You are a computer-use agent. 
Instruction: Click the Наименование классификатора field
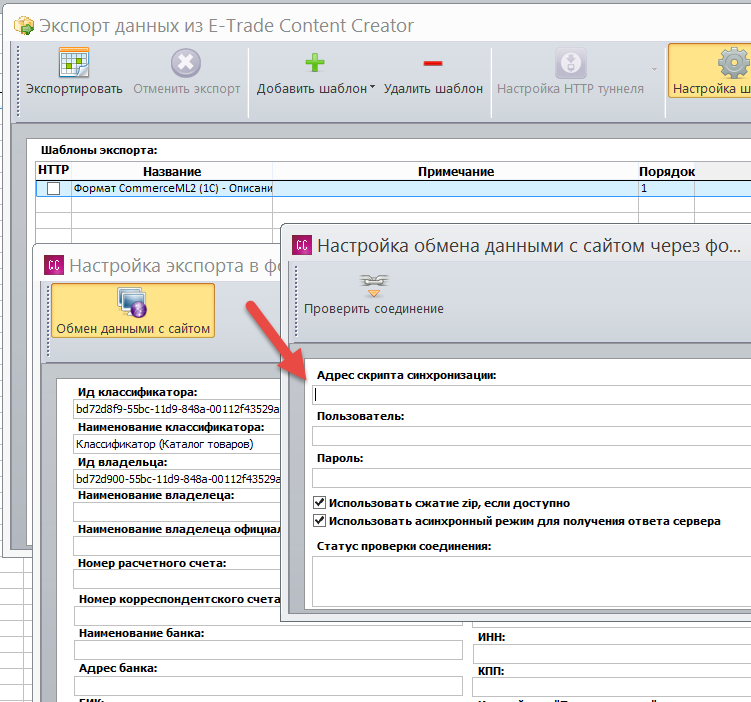(177, 444)
